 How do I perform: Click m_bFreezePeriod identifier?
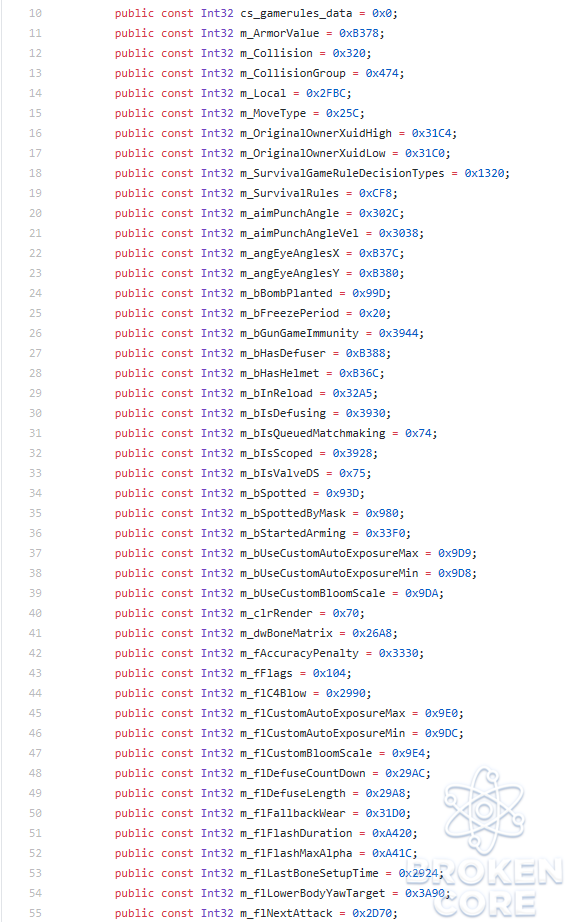(289, 313)
